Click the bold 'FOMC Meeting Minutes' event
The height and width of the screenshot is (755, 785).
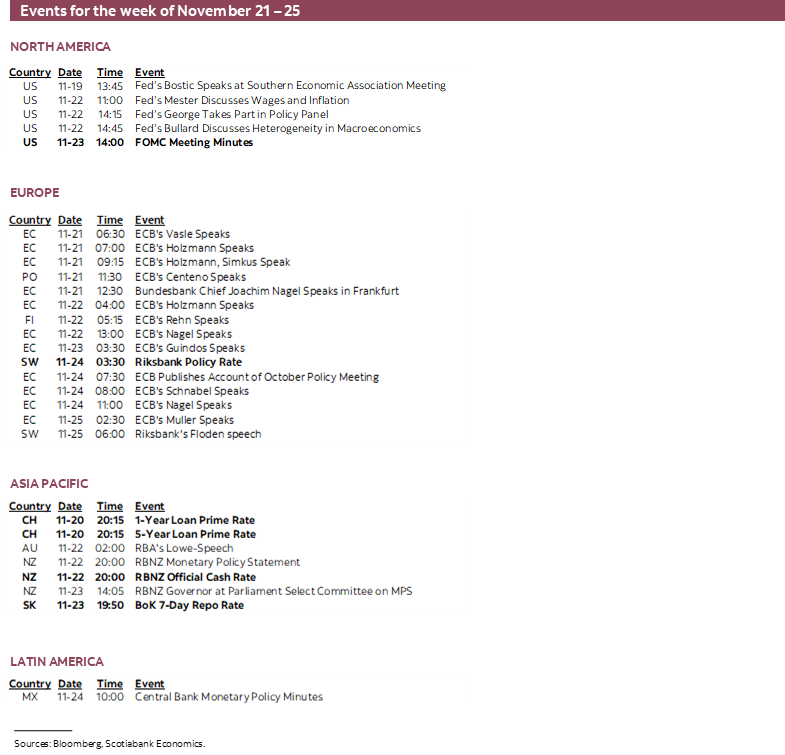click(x=194, y=142)
